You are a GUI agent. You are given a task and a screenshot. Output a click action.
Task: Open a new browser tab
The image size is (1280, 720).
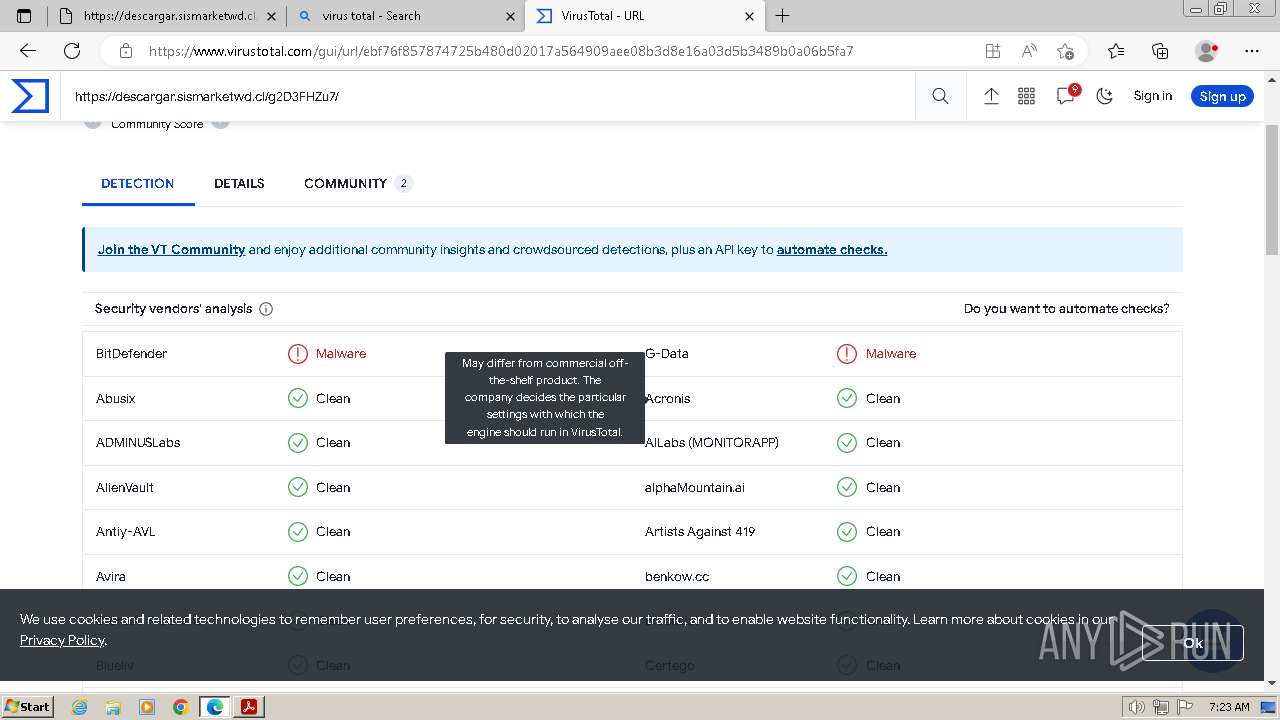click(x=783, y=16)
